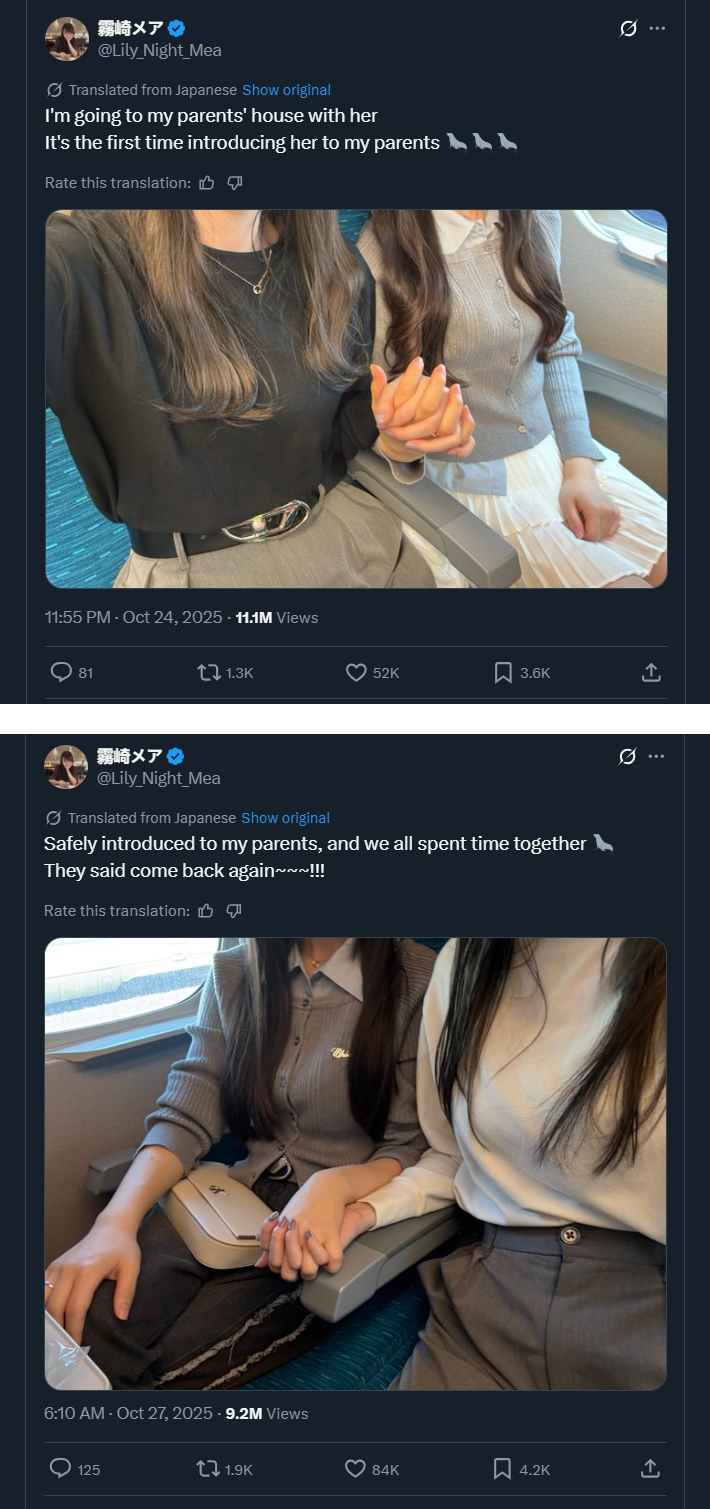Rate first translation thumbs up
The height and width of the screenshot is (1509, 710).
206,183
